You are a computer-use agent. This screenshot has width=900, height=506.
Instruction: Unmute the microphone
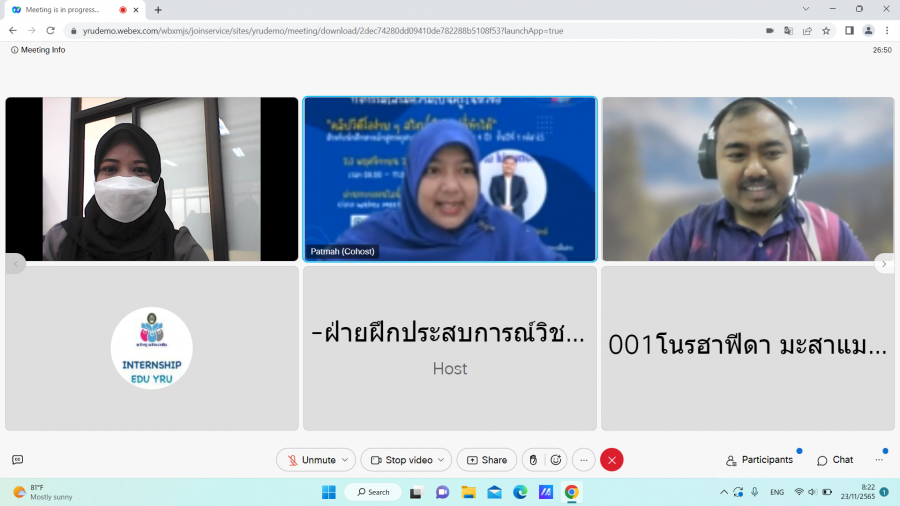click(311, 460)
